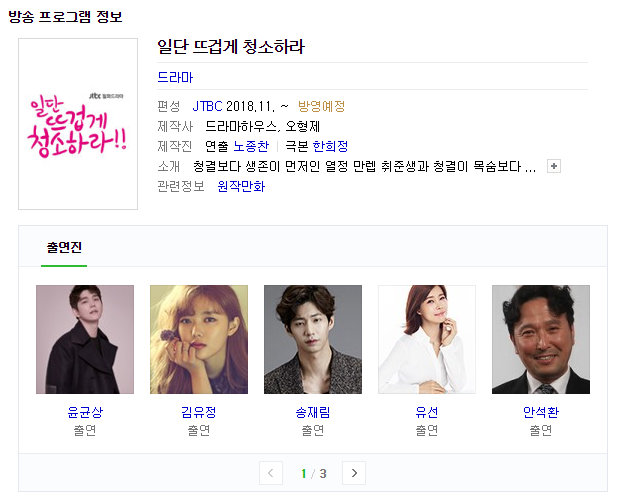Image resolution: width=634 pixels, height=497 pixels.
Task: Go to next cast page arrow
Action: tap(354, 473)
